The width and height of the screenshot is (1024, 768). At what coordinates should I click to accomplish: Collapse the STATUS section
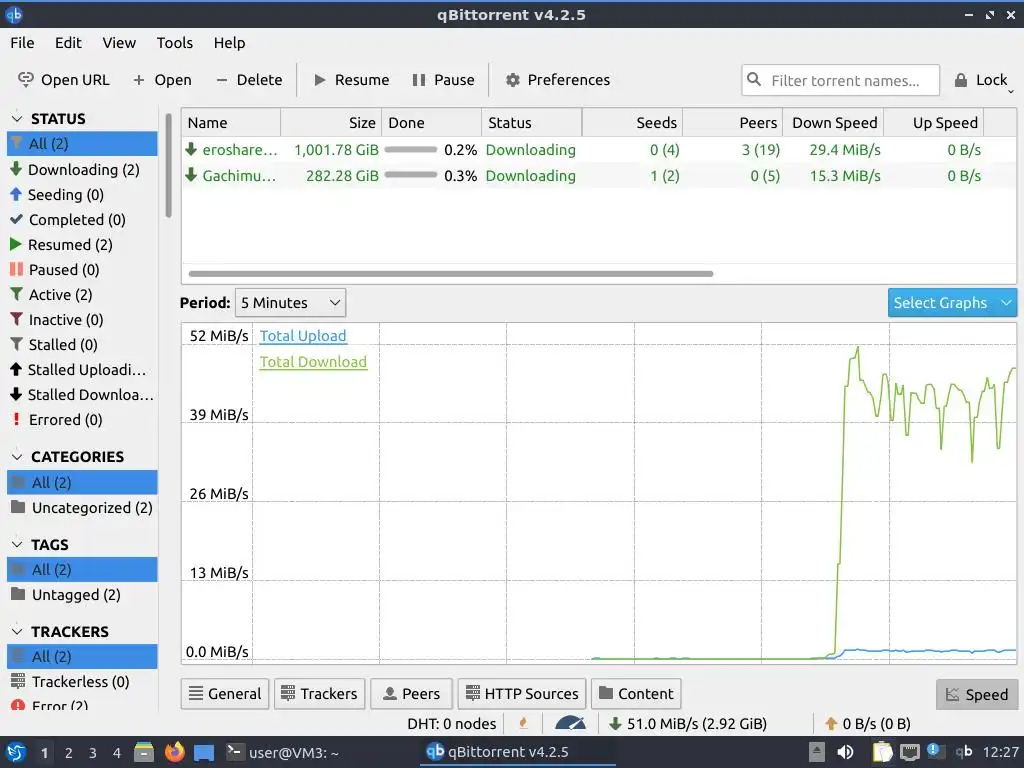pyautogui.click(x=17, y=118)
